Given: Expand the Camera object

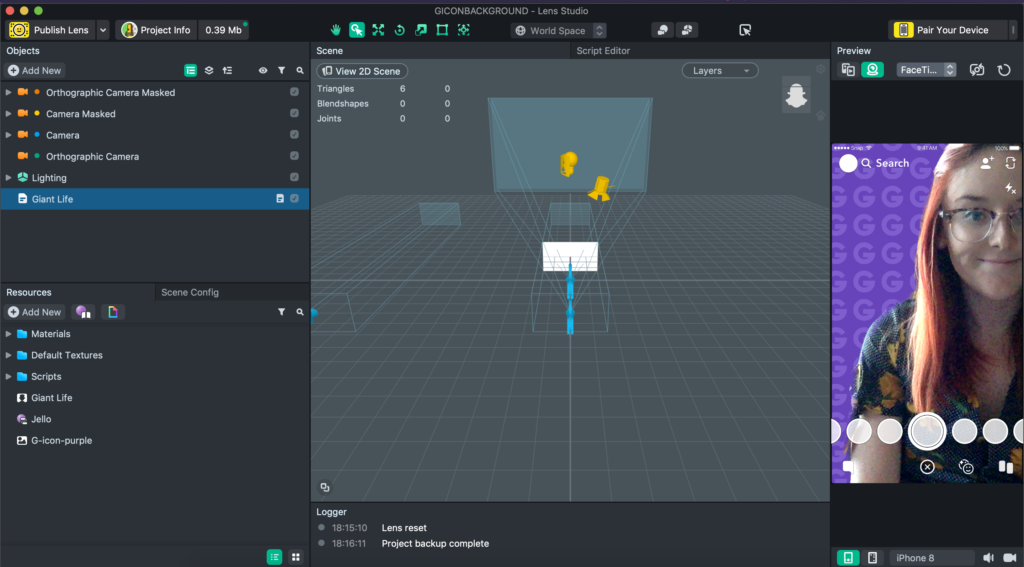Looking at the screenshot, I should point(8,135).
